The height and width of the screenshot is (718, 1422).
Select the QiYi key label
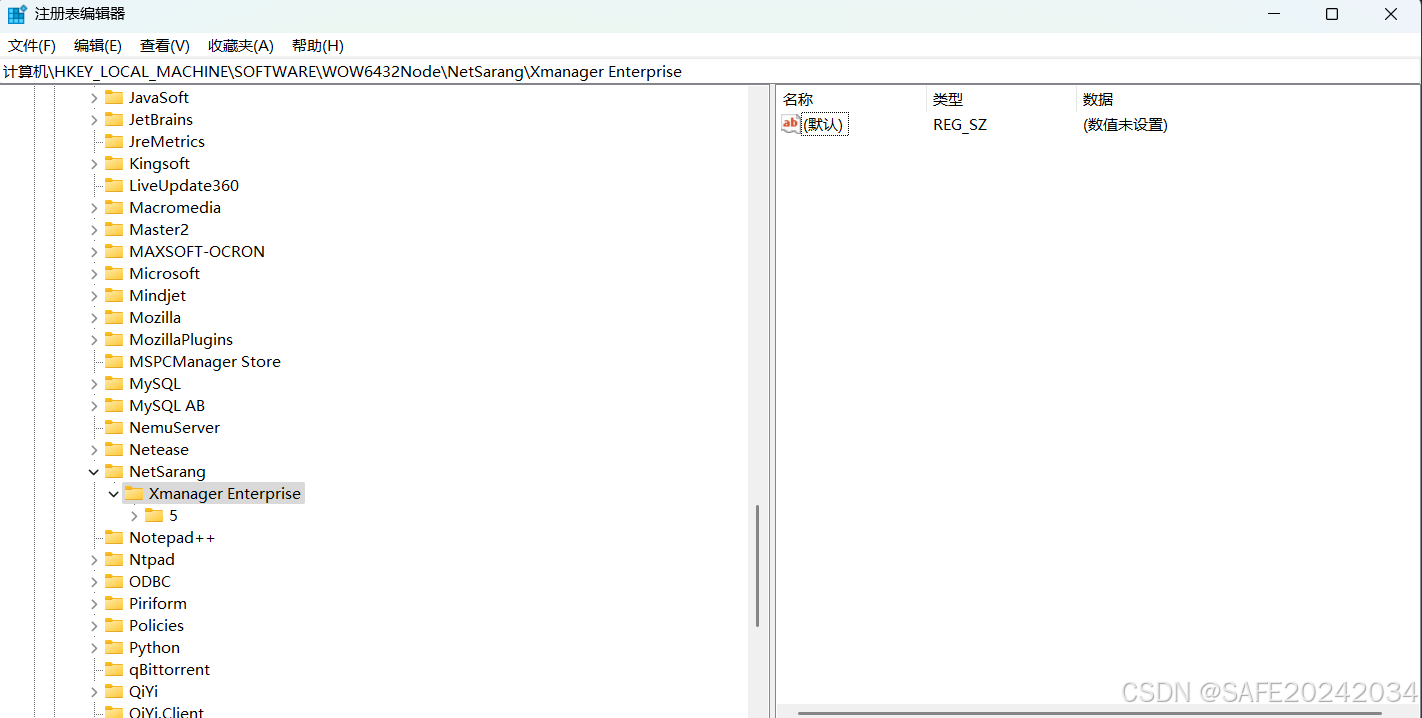143,691
